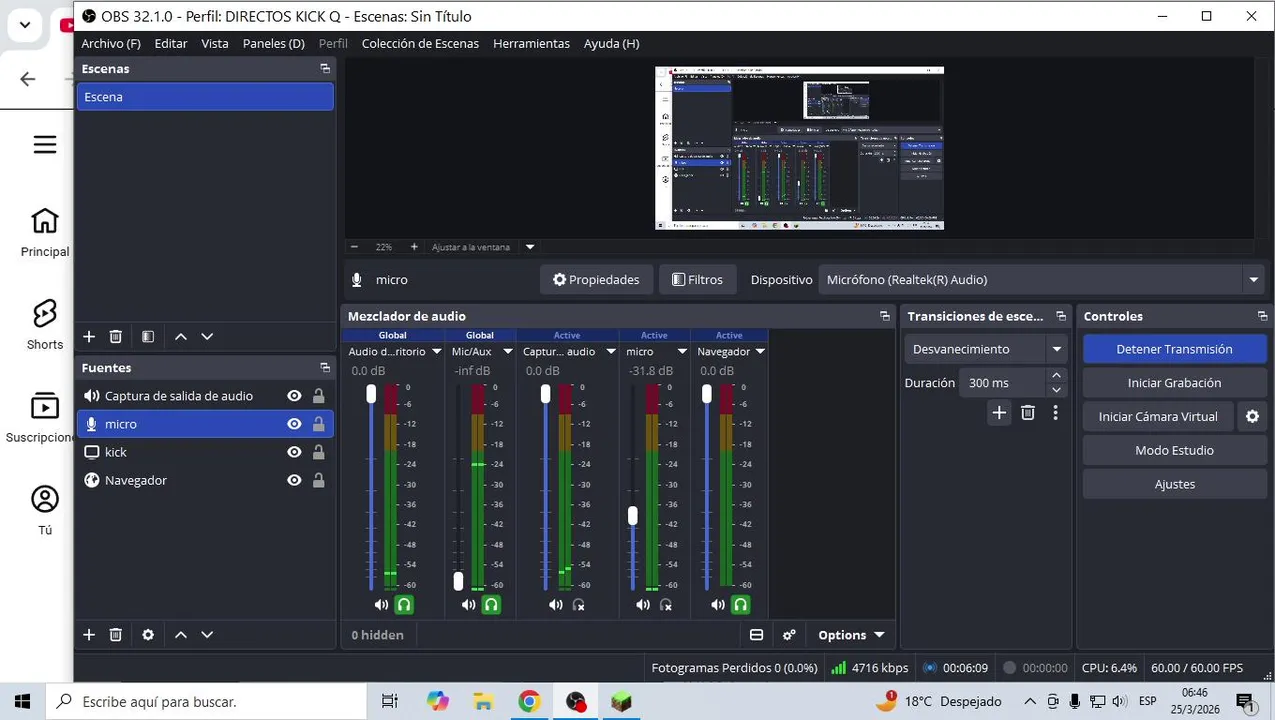Viewport: 1275px width, 720px height.
Task: Enable Modo Estudio
Action: point(1174,451)
